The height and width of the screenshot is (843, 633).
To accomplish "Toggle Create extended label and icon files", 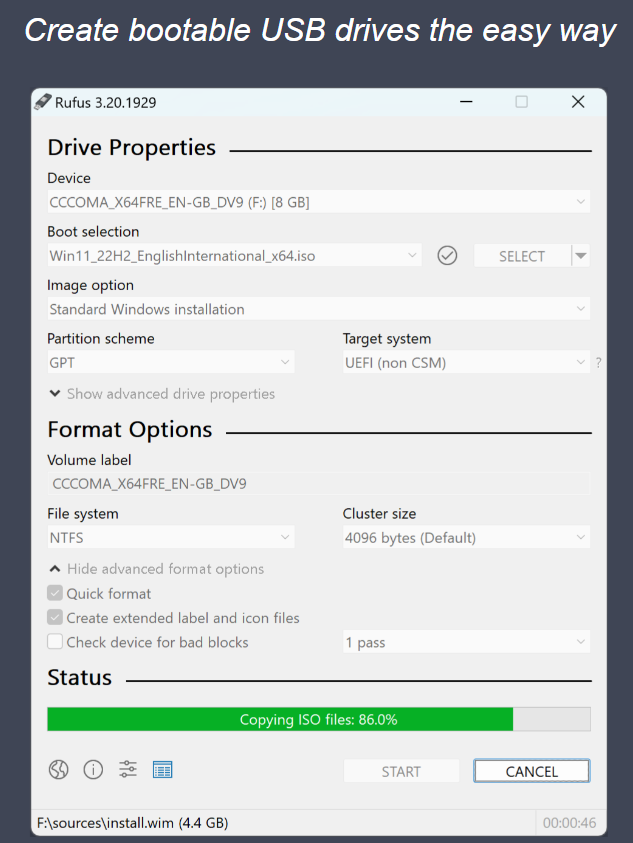I will click(55, 618).
